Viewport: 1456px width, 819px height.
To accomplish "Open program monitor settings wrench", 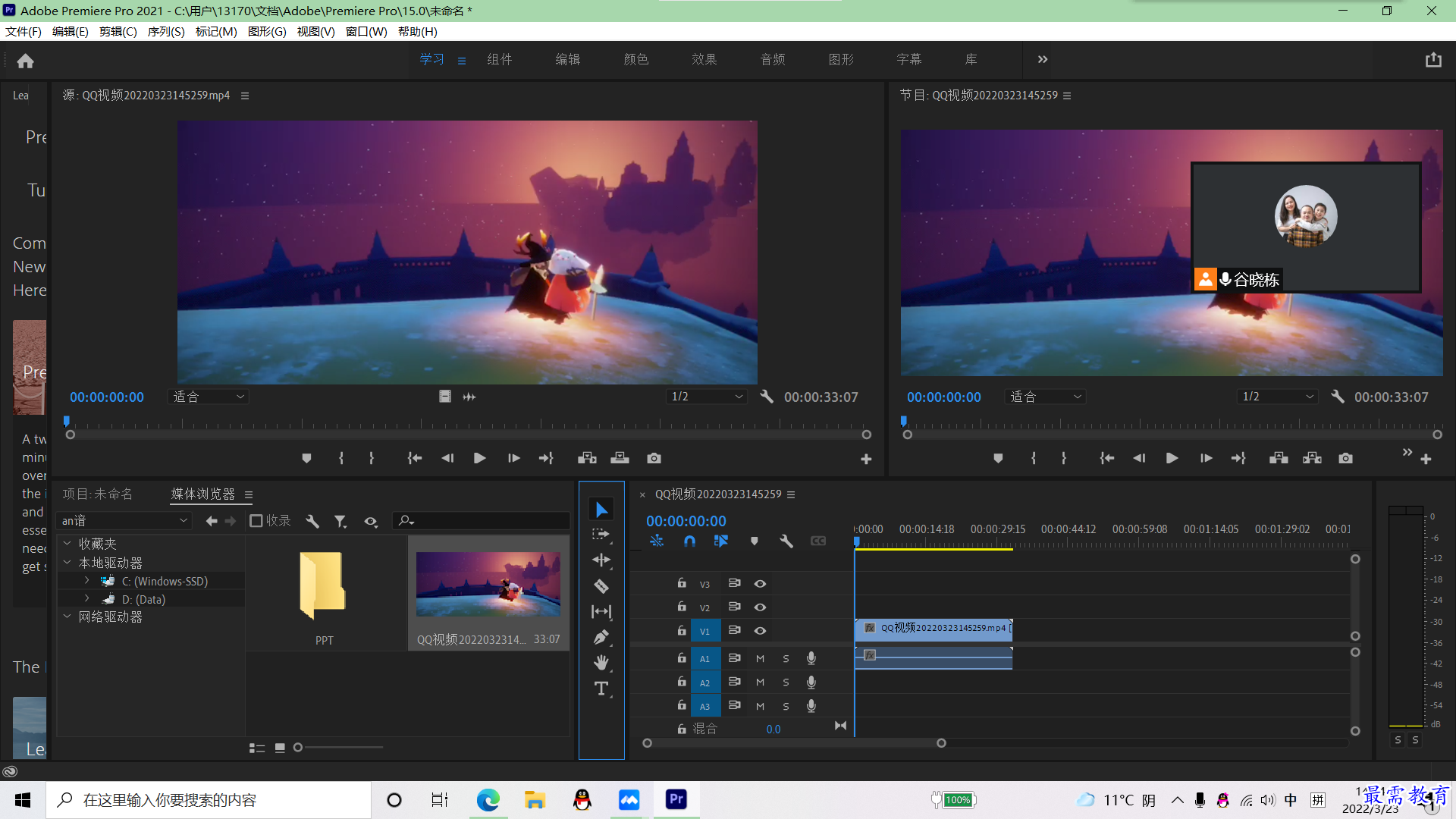I will tap(1338, 397).
